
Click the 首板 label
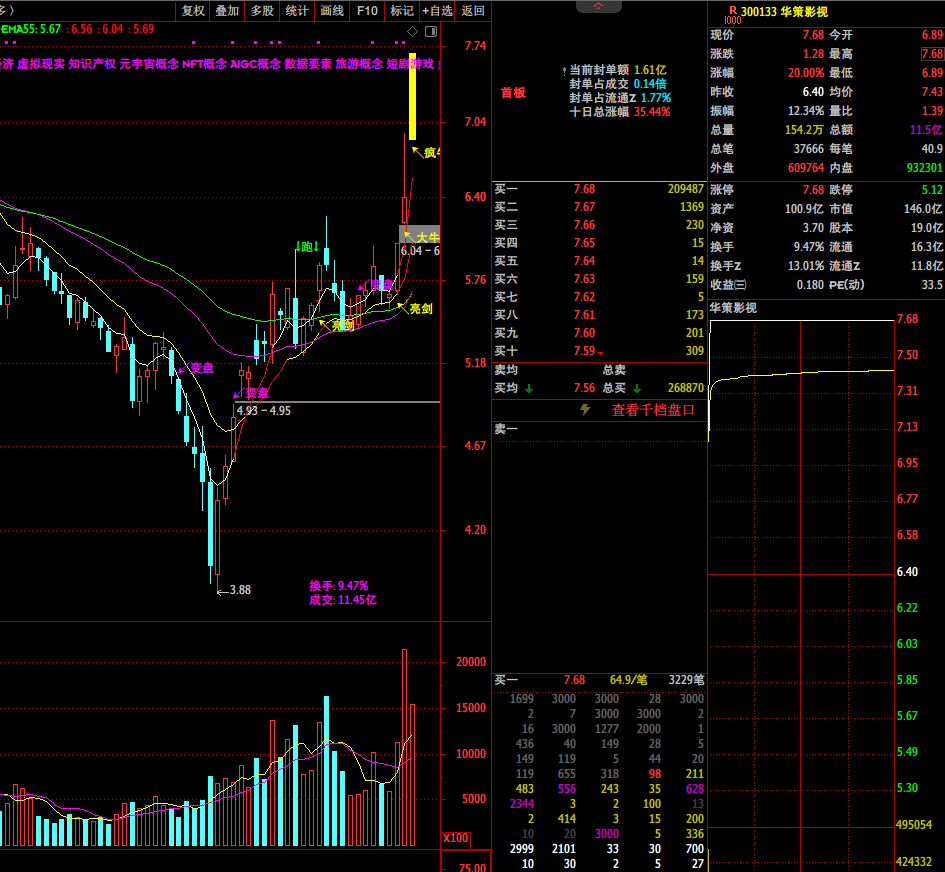(513, 93)
